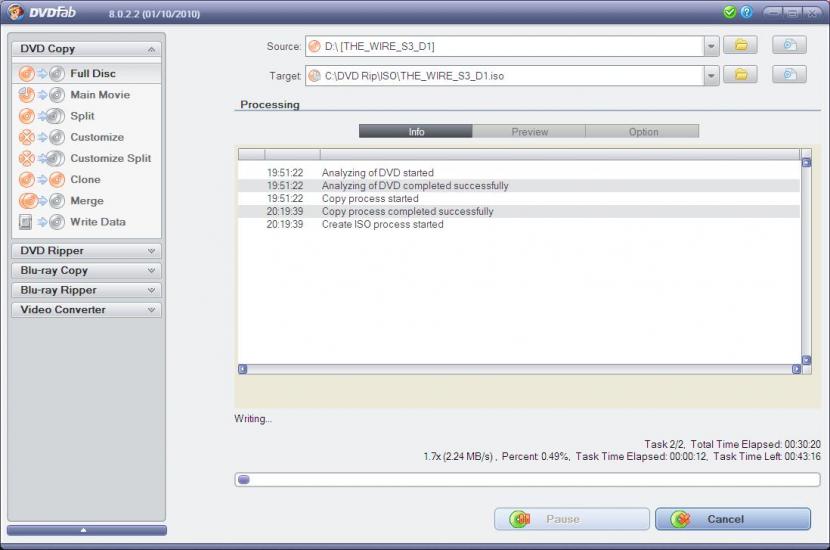Open the Source dropdown arrow

(711, 46)
